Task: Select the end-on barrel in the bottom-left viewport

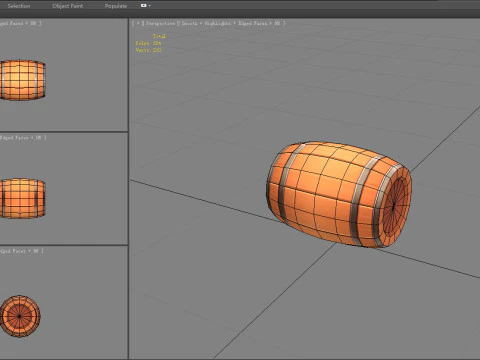Action: pyautogui.click(x=20, y=316)
